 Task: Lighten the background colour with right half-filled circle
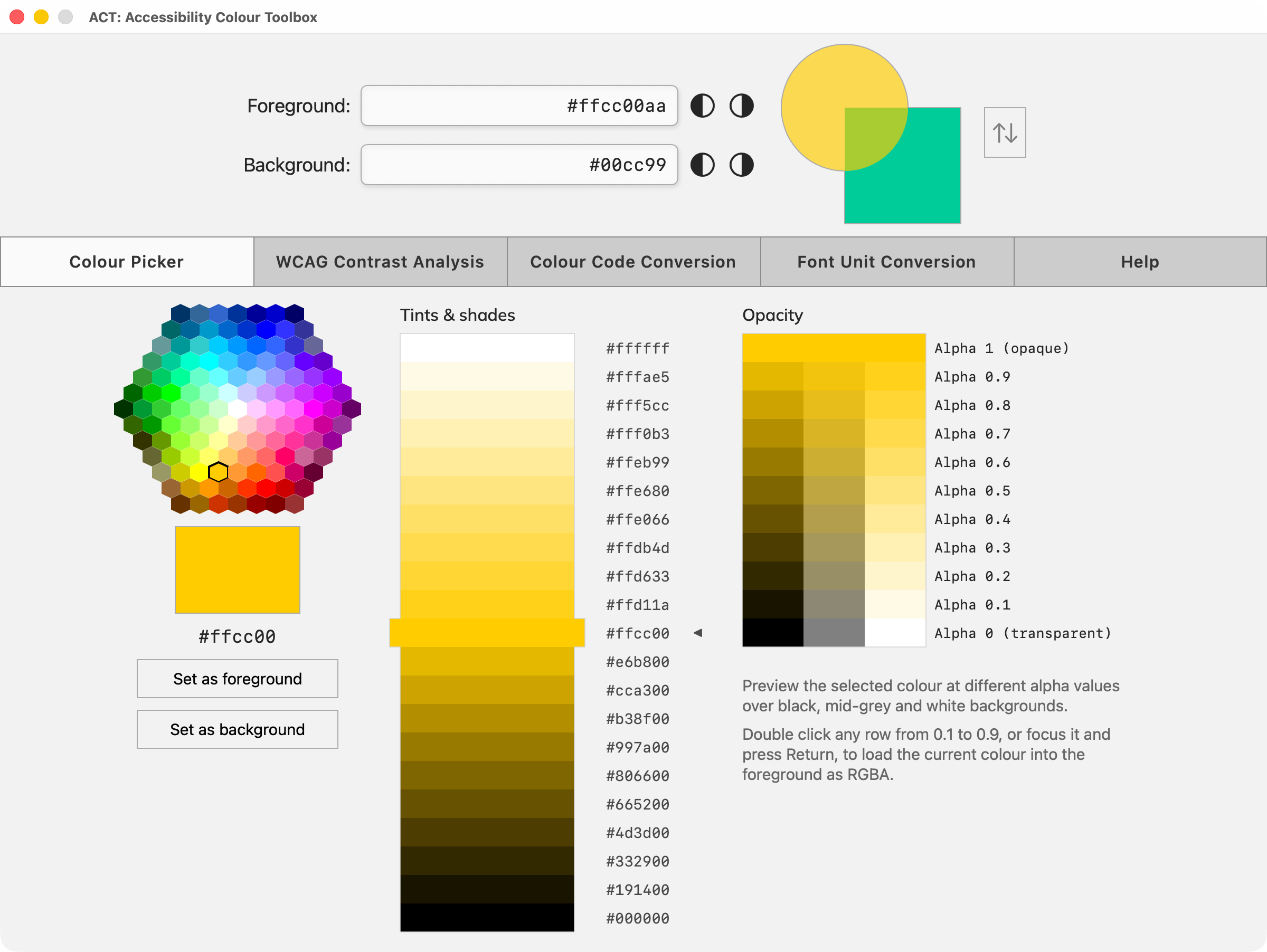(x=741, y=165)
